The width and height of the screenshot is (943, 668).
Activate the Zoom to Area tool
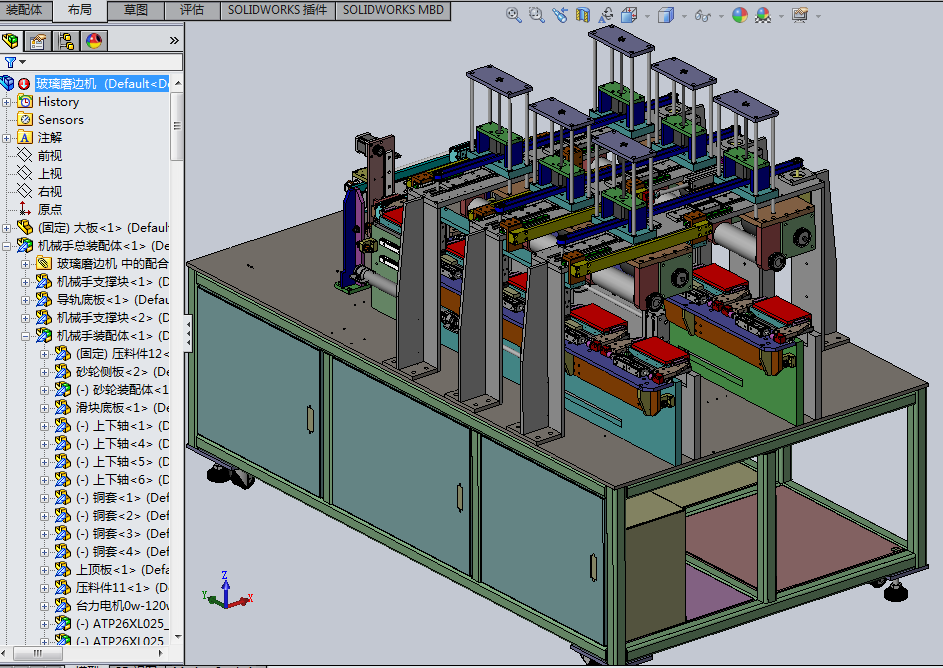pos(536,15)
